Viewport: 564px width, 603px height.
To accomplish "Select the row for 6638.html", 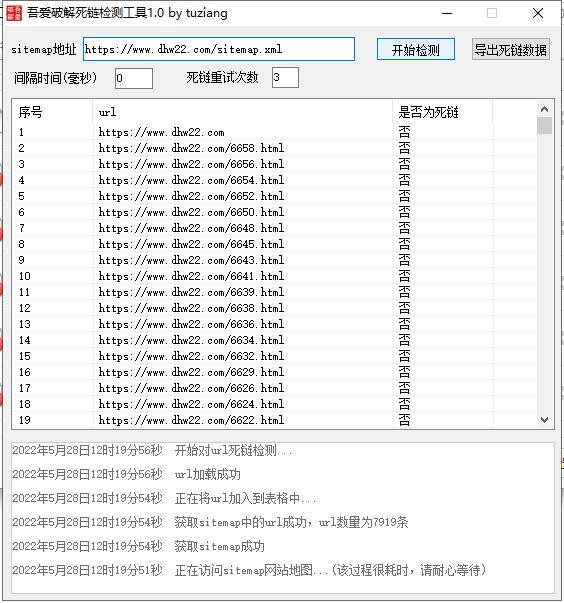I will [275, 308].
